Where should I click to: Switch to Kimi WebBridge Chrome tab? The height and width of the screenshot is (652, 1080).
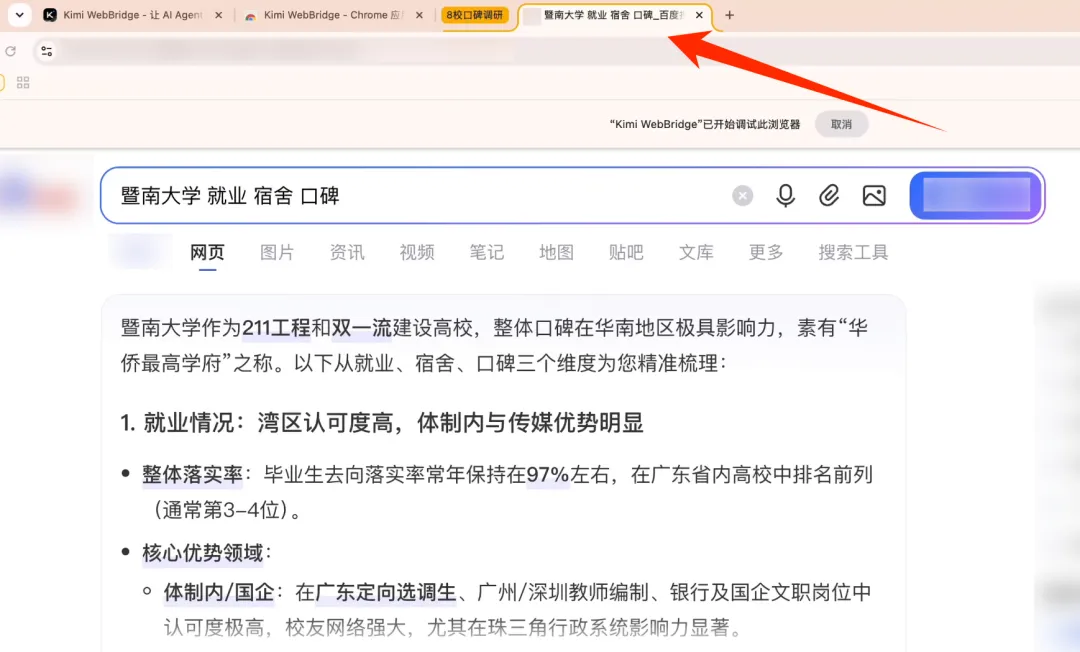(334, 14)
